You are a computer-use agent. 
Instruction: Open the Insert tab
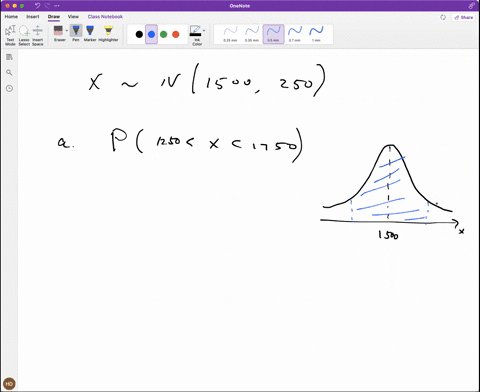click(33, 17)
